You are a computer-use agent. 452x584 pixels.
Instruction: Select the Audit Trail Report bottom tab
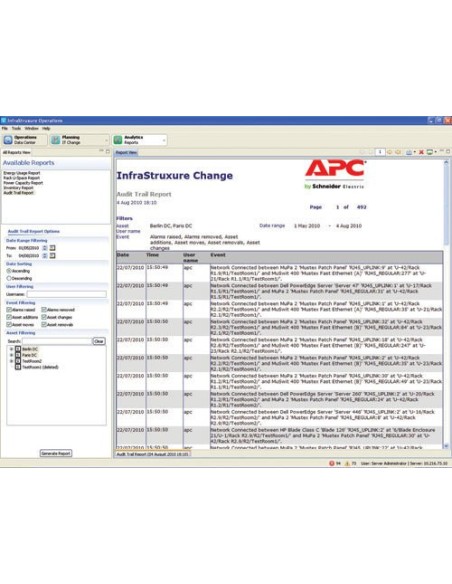(x=153, y=454)
